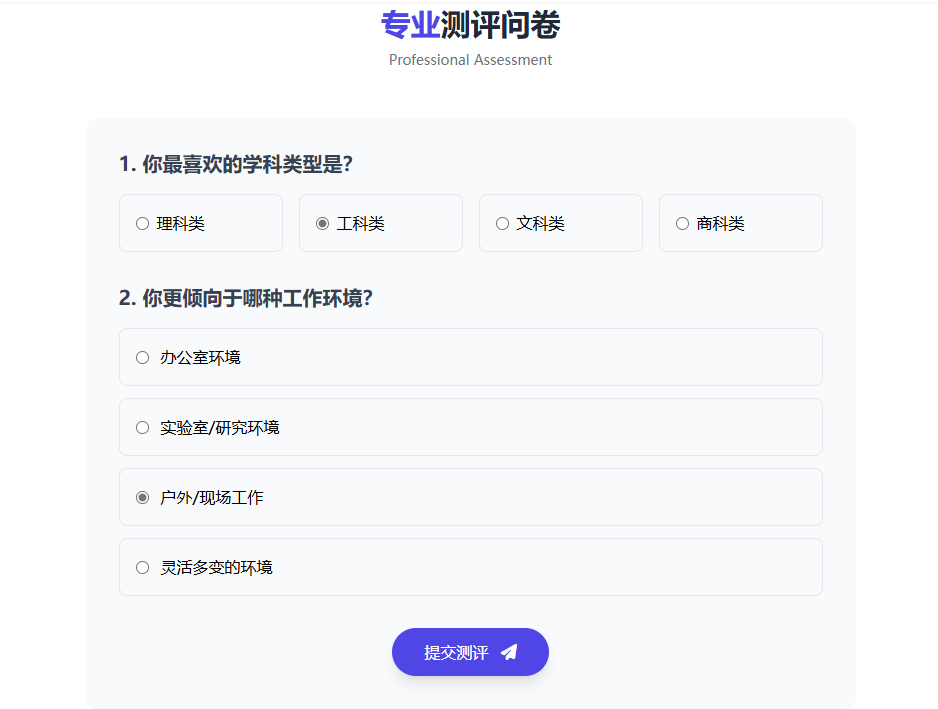Click the paper plane icon on submit button
938x709 pixels.
510,651
